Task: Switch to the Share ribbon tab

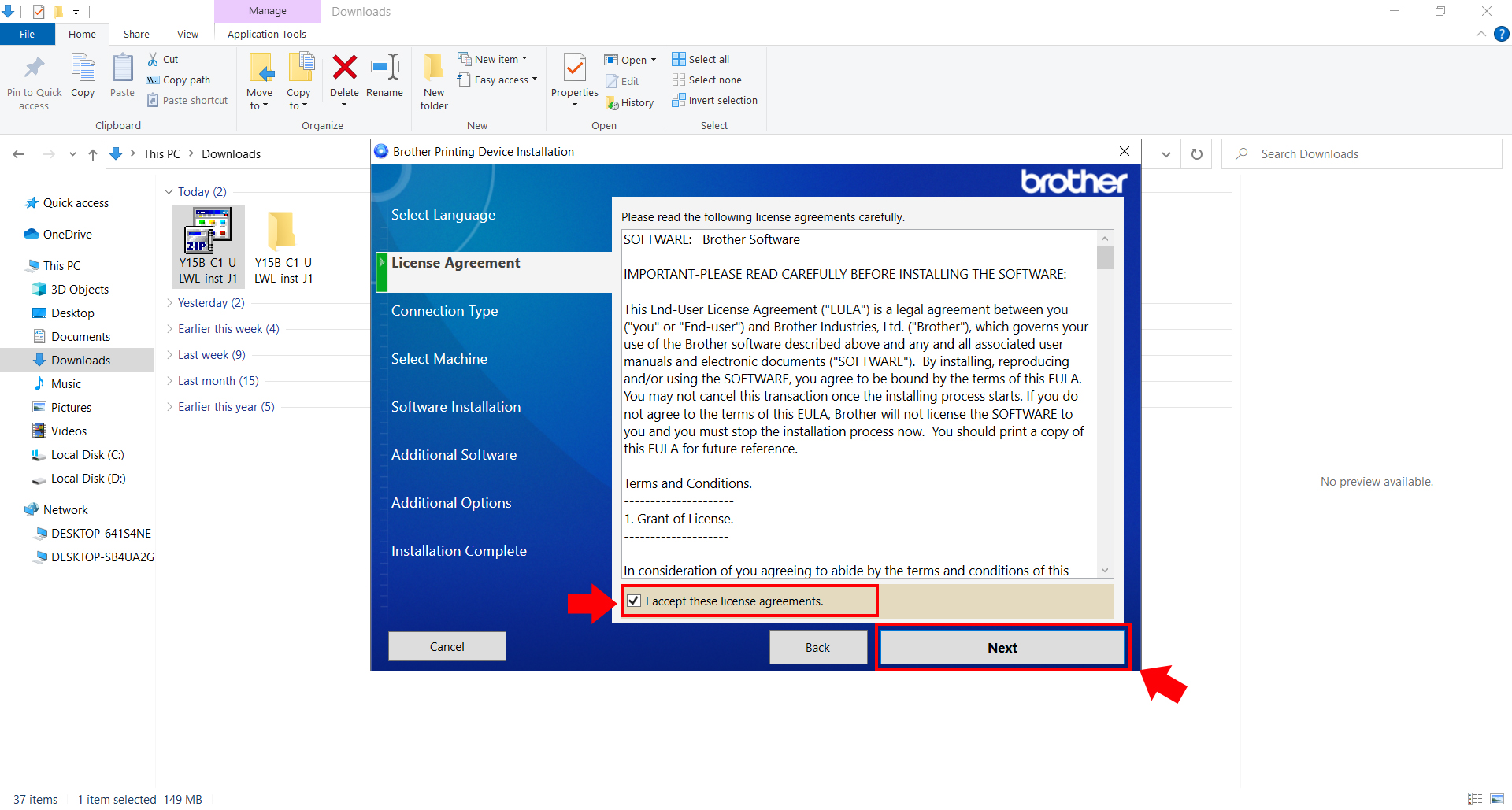Action: [x=135, y=34]
